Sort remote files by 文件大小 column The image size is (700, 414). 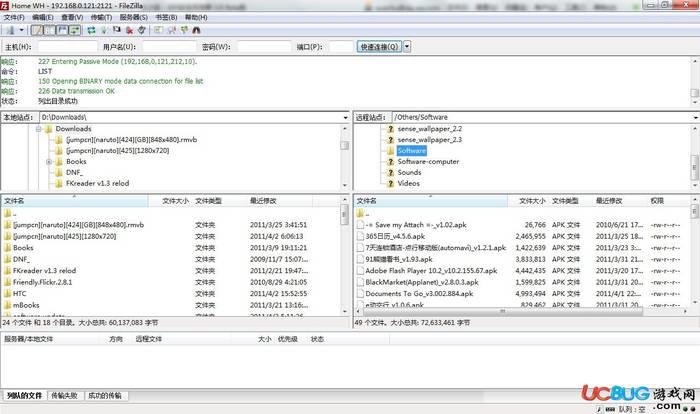point(528,201)
